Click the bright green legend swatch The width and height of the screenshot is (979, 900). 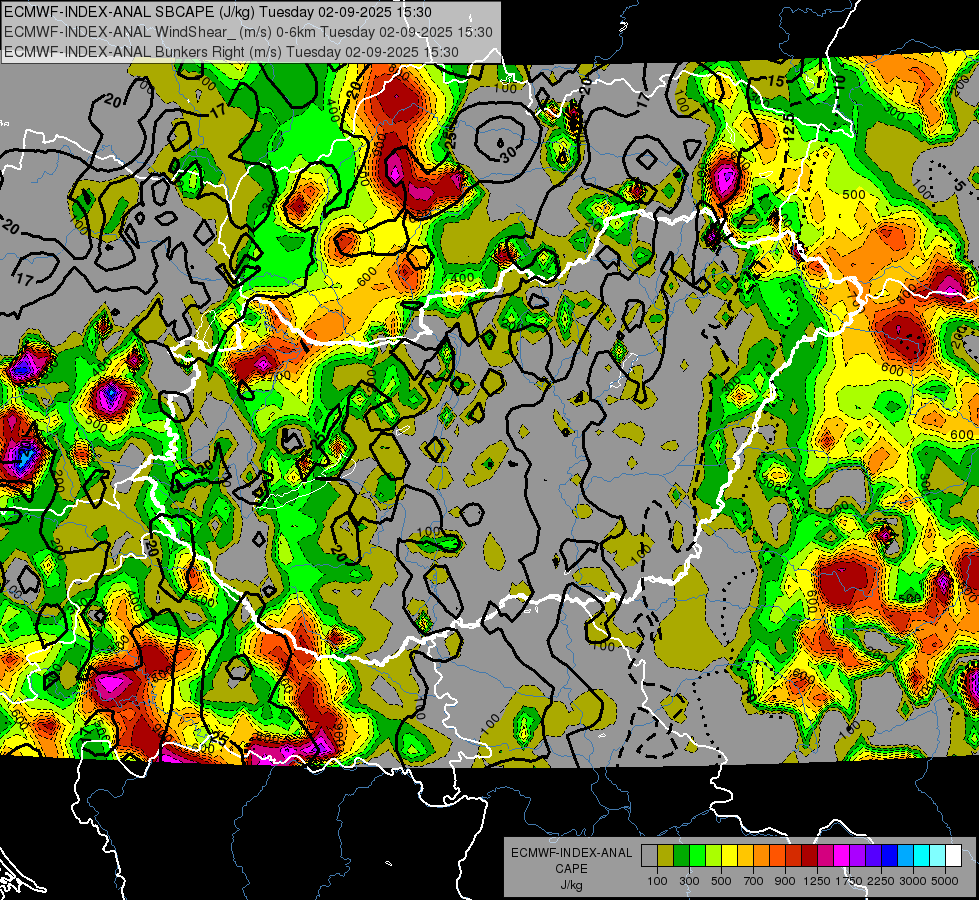click(697, 855)
